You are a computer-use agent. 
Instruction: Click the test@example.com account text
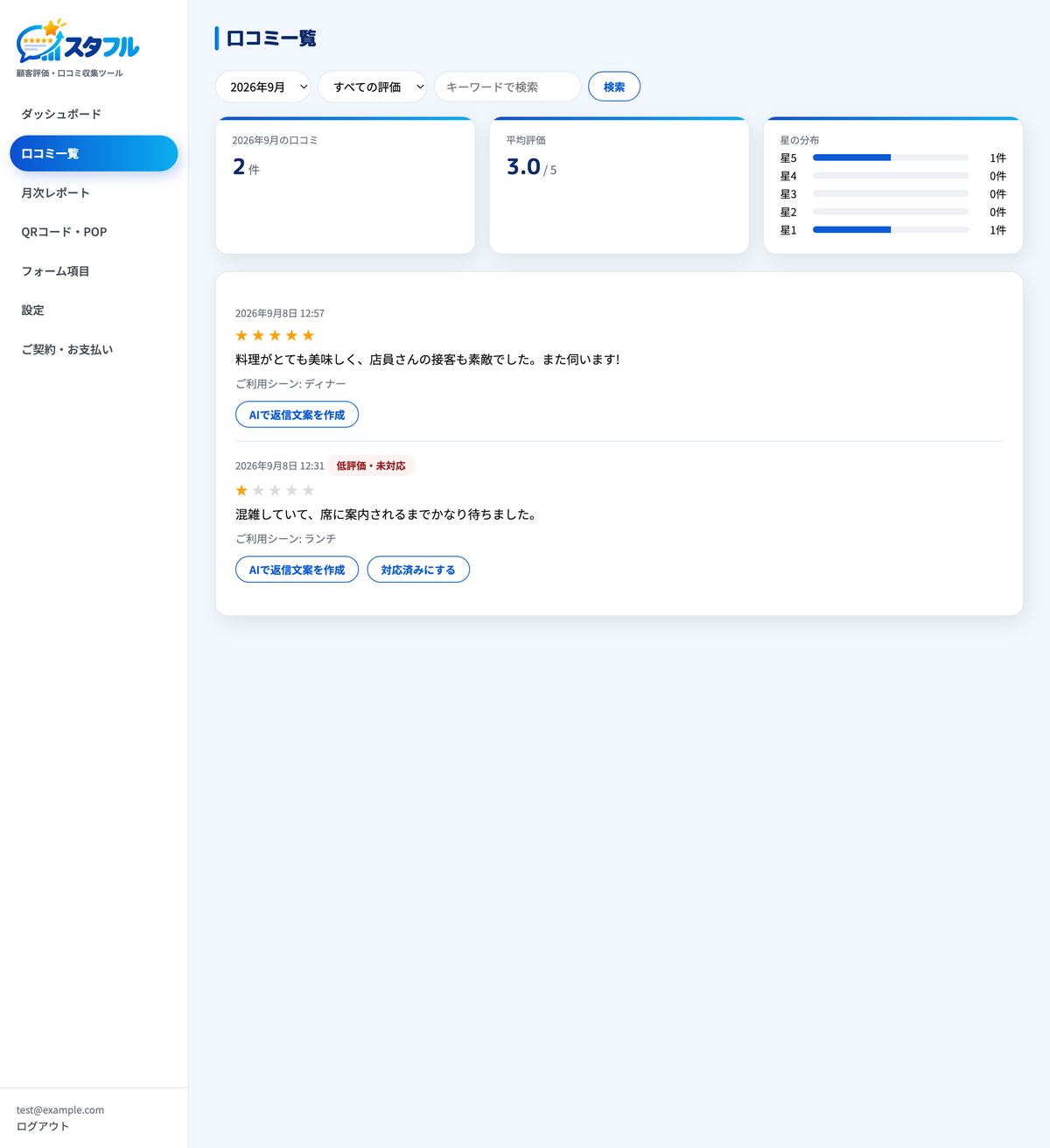[x=60, y=1109]
